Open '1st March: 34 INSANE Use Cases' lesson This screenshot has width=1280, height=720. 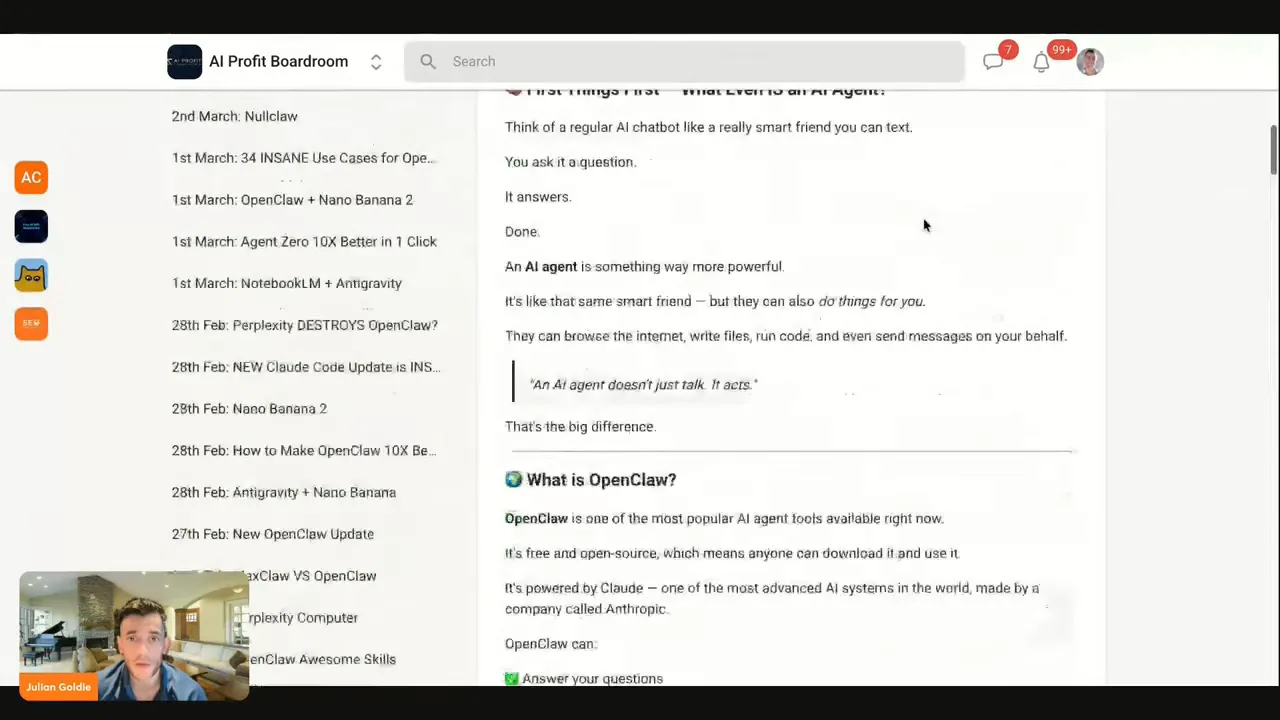[x=303, y=158]
